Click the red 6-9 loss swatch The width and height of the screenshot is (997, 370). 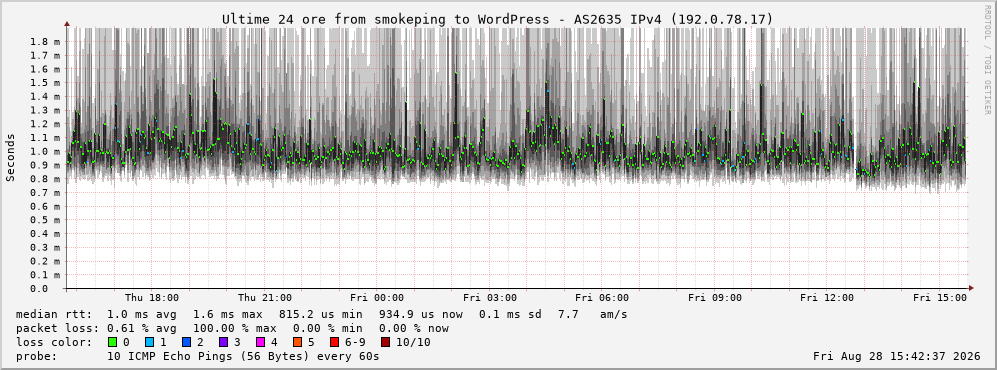tap(334, 343)
